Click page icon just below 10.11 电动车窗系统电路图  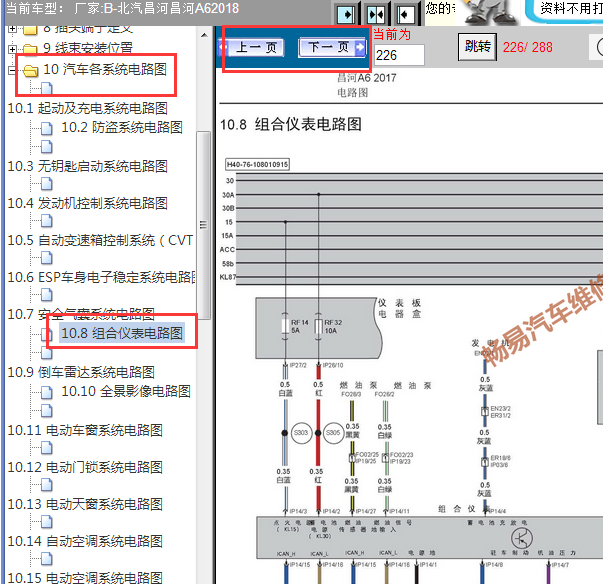click(47, 448)
